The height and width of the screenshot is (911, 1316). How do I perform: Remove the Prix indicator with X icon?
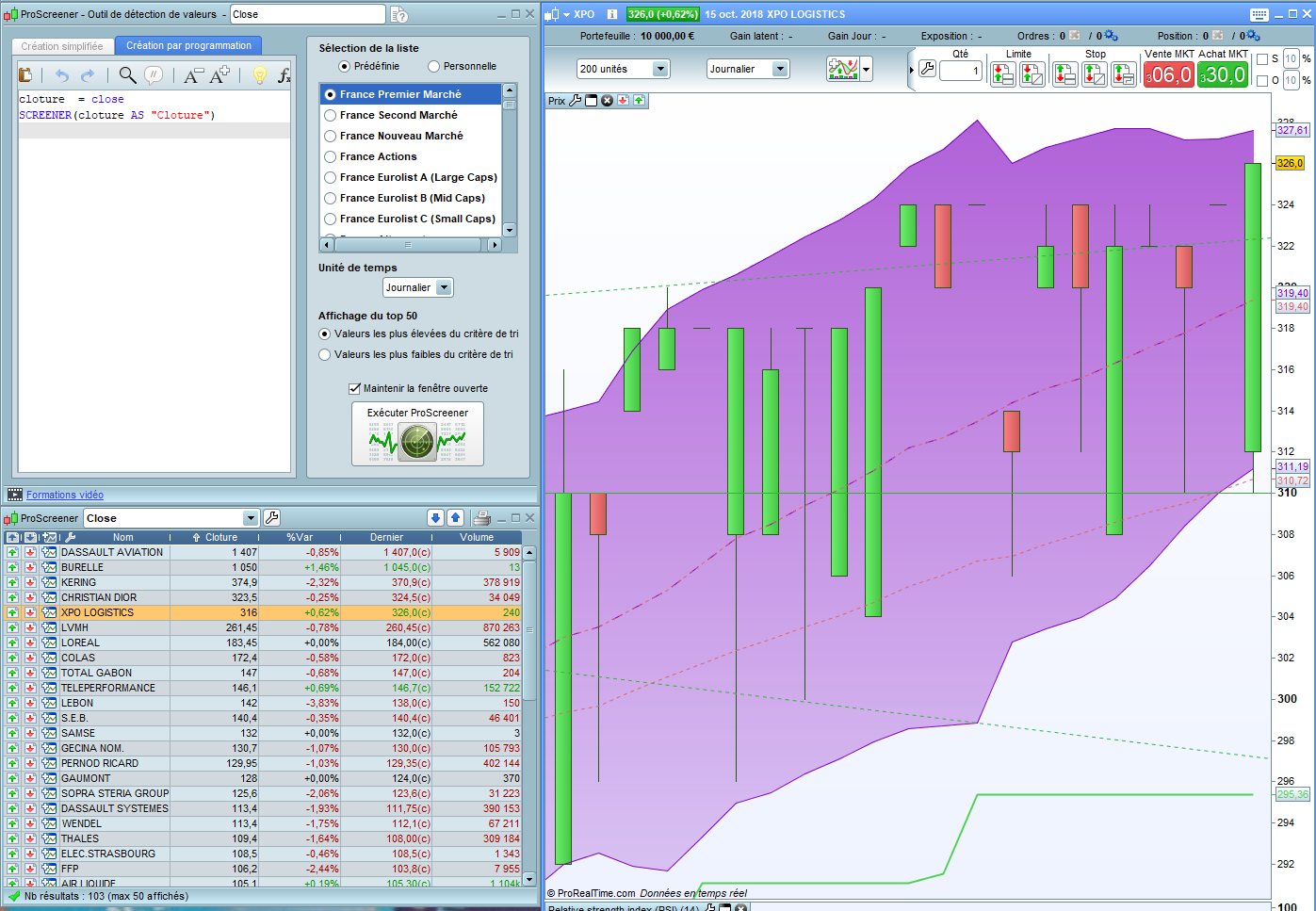point(607,101)
